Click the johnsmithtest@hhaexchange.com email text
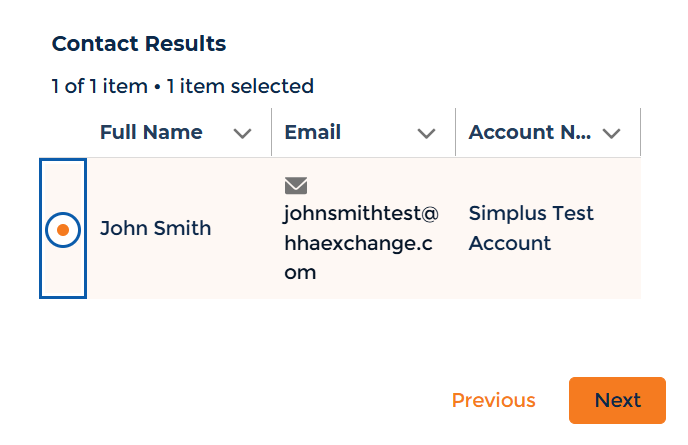 click(x=360, y=242)
